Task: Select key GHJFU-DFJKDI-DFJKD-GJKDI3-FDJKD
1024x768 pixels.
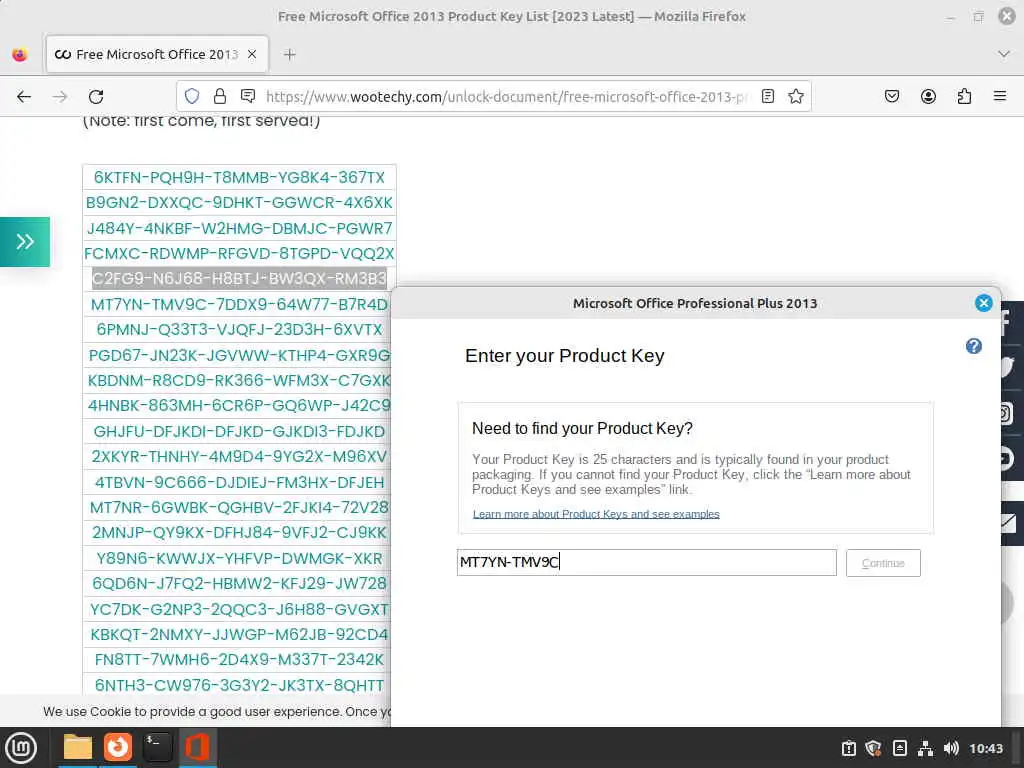Action: coord(239,432)
